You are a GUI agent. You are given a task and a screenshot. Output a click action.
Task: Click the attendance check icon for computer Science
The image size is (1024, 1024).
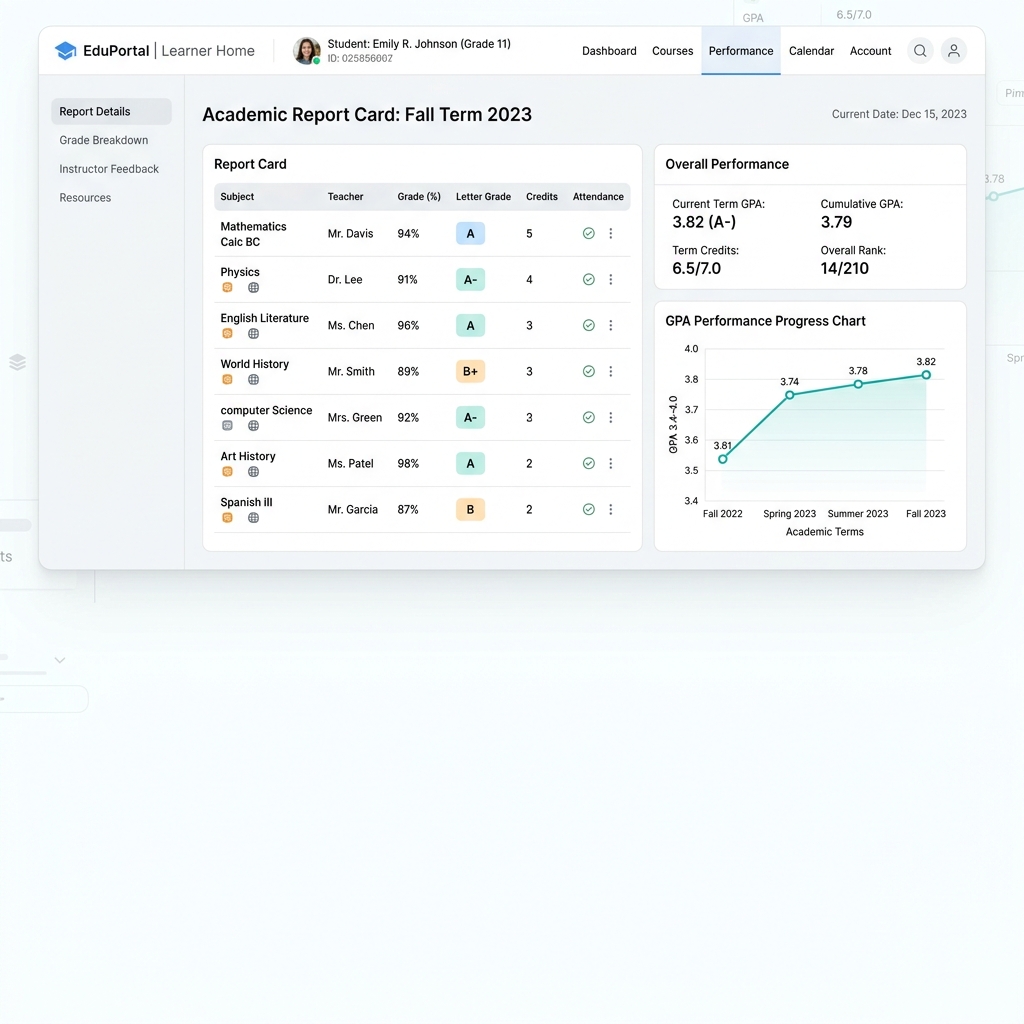(588, 417)
